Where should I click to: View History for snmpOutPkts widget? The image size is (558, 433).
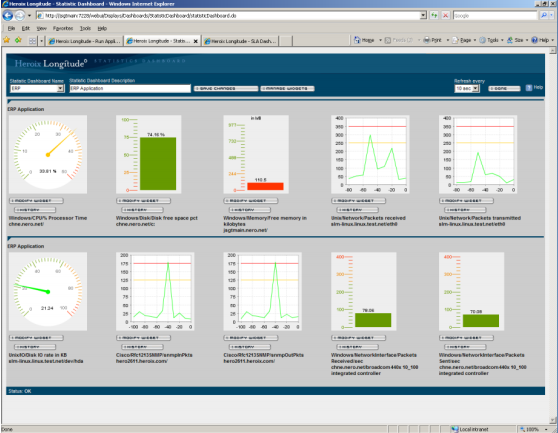click(250, 347)
